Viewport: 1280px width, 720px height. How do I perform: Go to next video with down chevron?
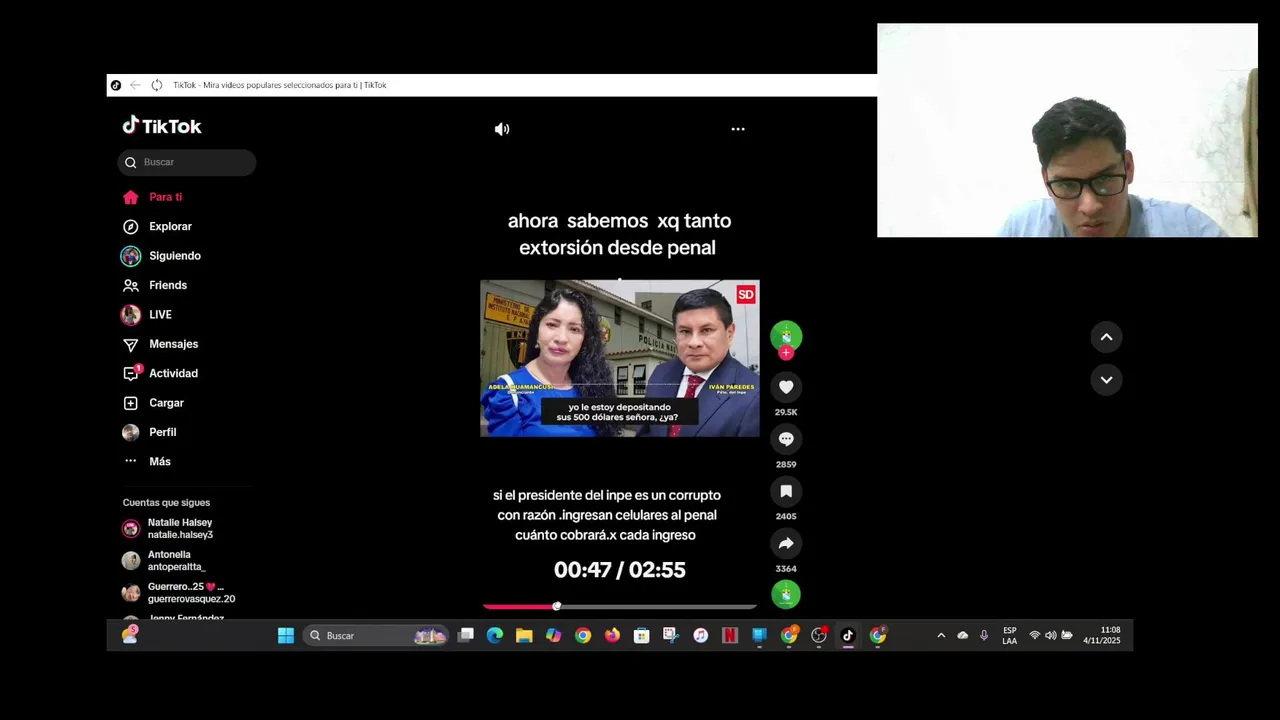pyautogui.click(x=1106, y=380)
